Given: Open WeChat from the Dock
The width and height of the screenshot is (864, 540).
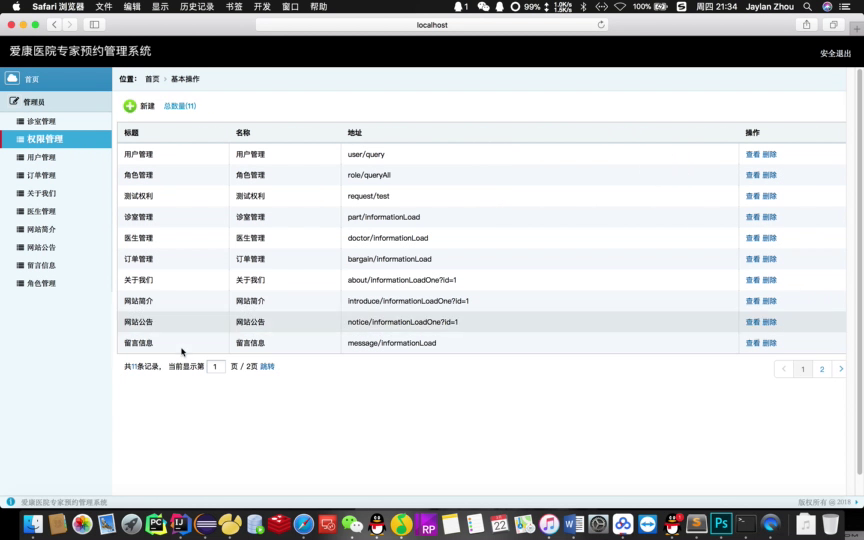Looking at the screenshot, I should (352, 523).
